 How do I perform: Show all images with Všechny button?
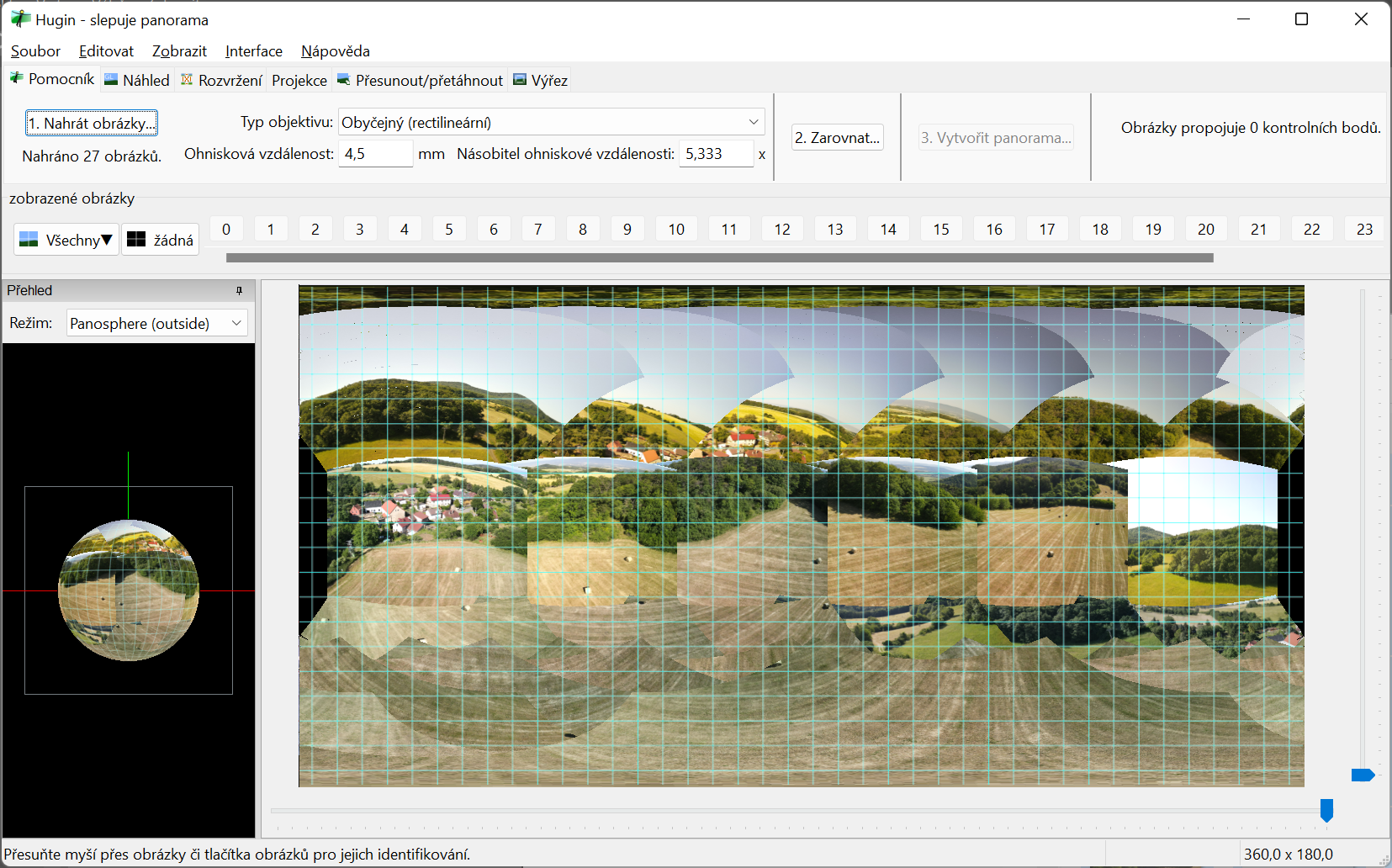(66, 240)
